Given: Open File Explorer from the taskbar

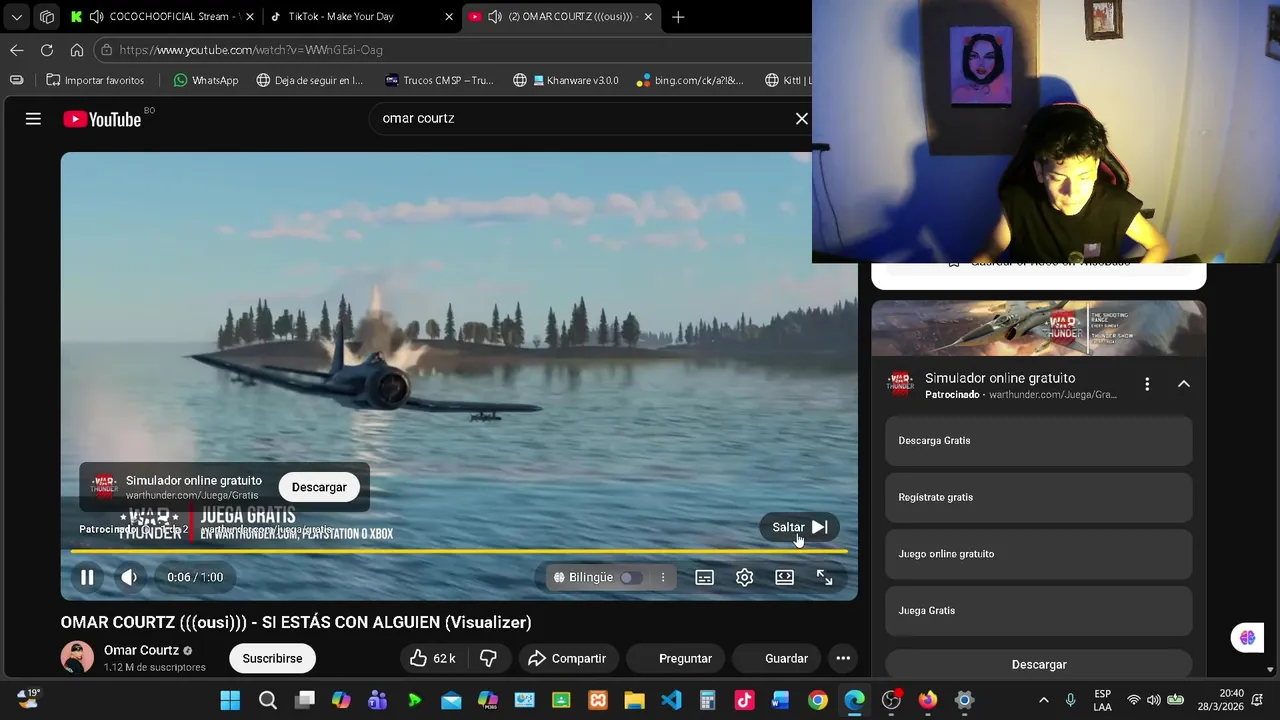Looking at the screenshot, I should tap(635, 700).
